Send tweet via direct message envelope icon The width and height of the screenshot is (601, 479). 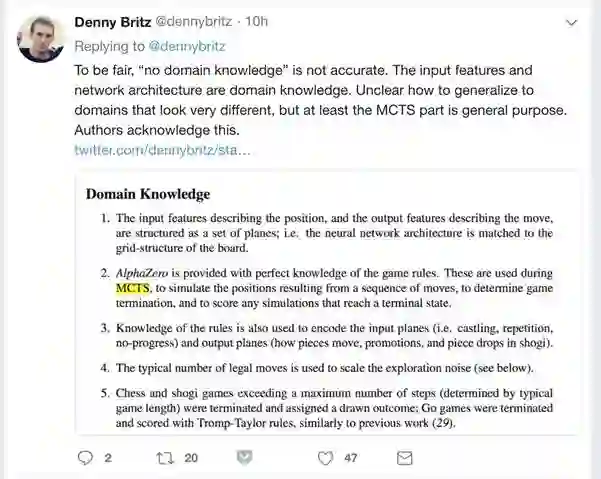click(405, 458)
